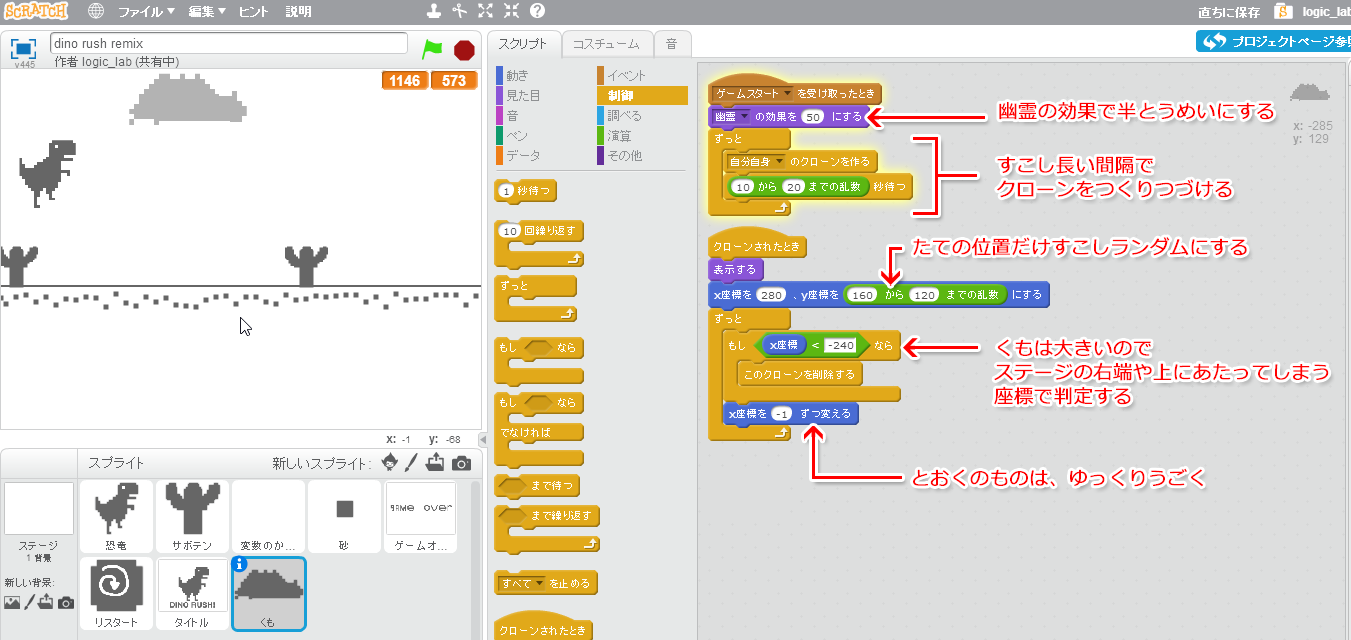Edit project title dino rush remix
The image size is (1351, 640).
click(229, 44)
